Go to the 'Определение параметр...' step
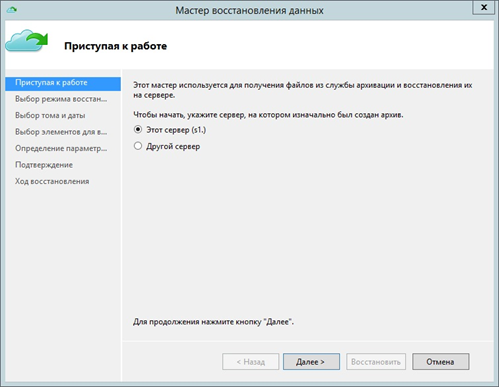499x387 pixels. point(61,148)
